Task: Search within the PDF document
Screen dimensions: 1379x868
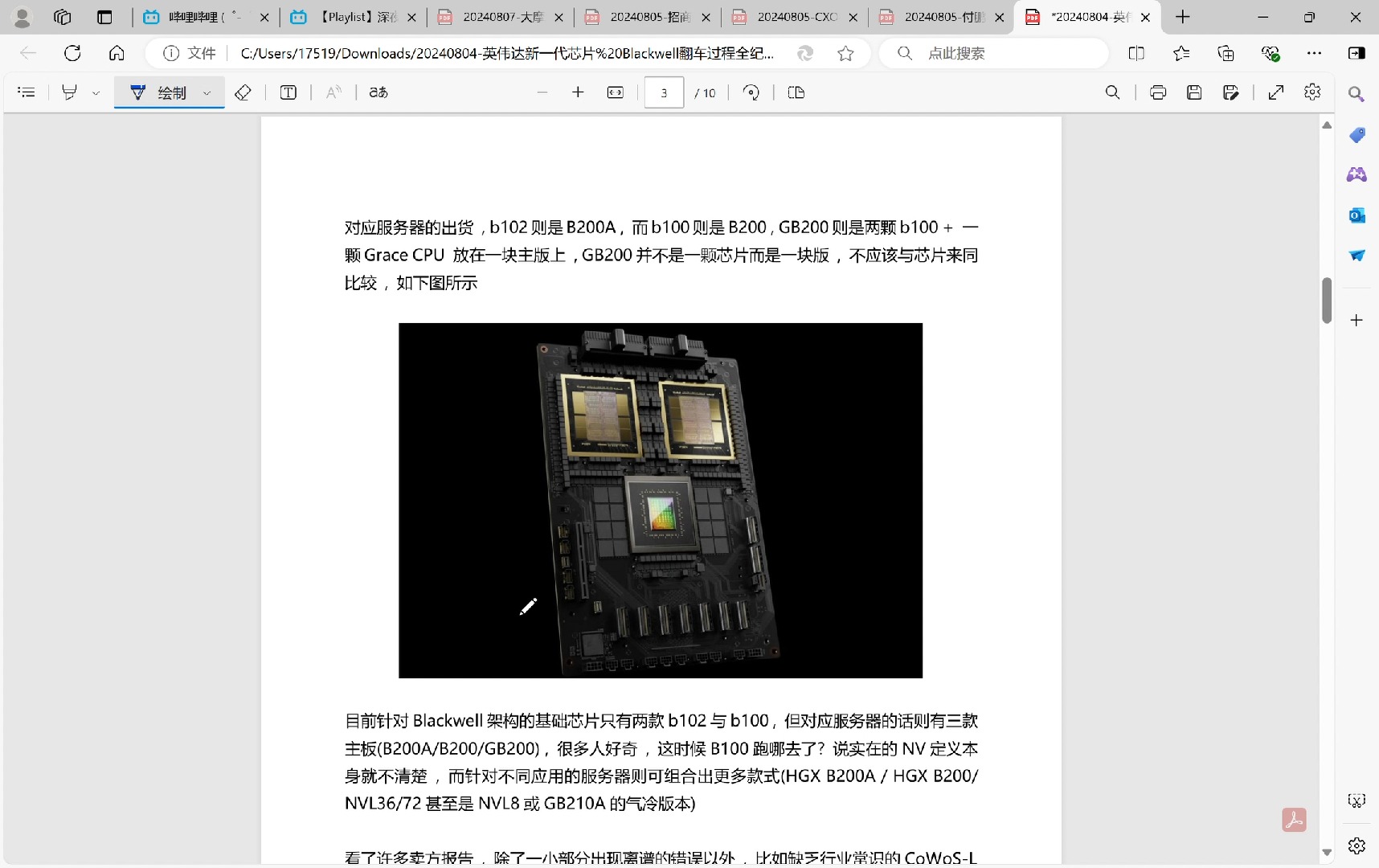Action: click(x=1112, y=92)
